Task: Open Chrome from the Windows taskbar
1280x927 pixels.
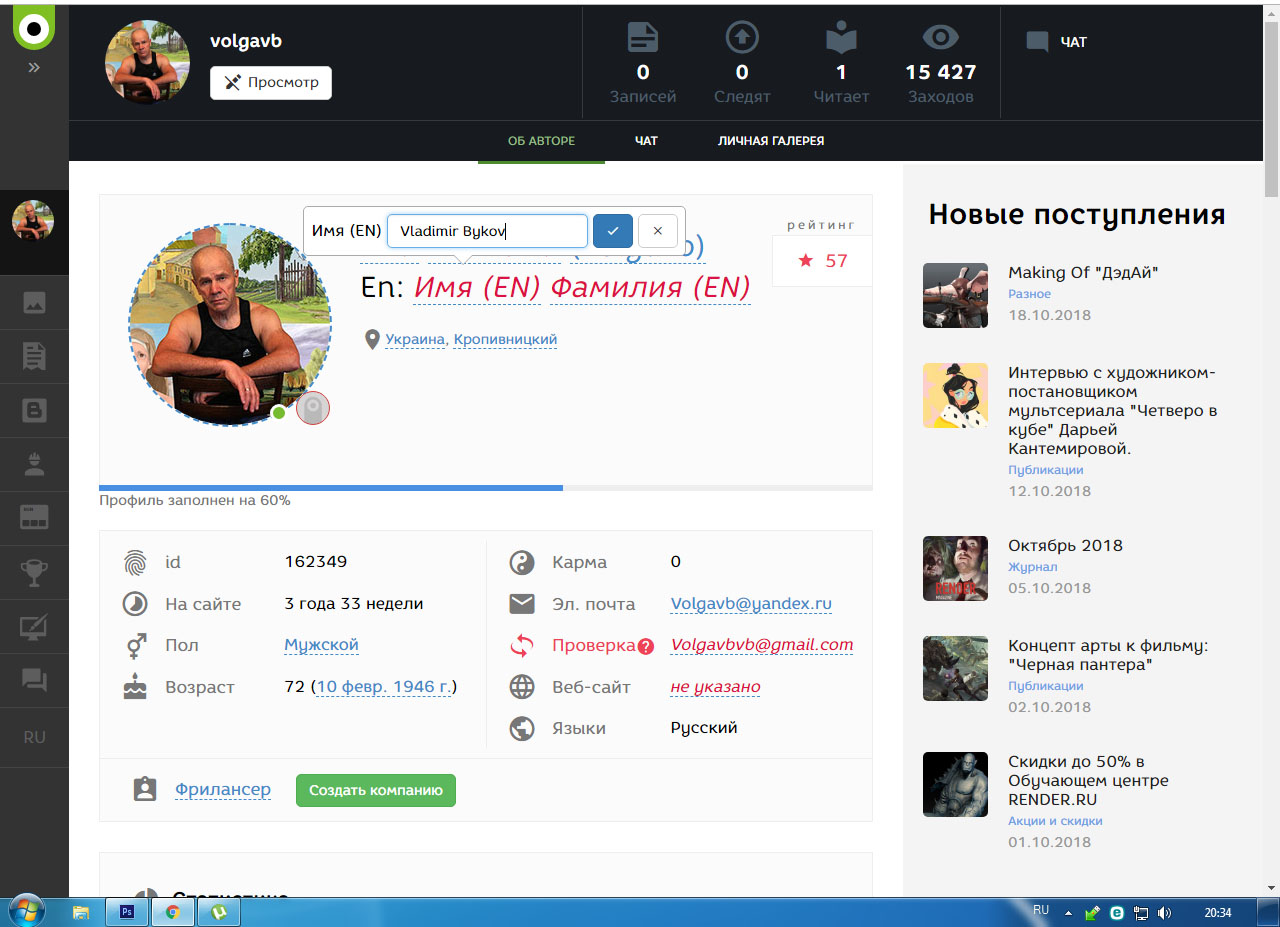Action: coord(172,912)
